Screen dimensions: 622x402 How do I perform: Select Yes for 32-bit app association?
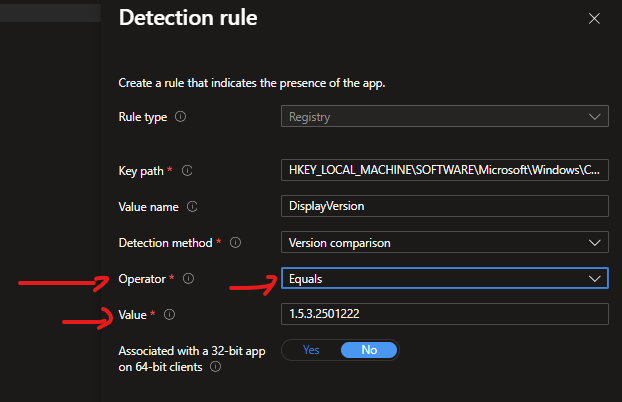point(311,350)
